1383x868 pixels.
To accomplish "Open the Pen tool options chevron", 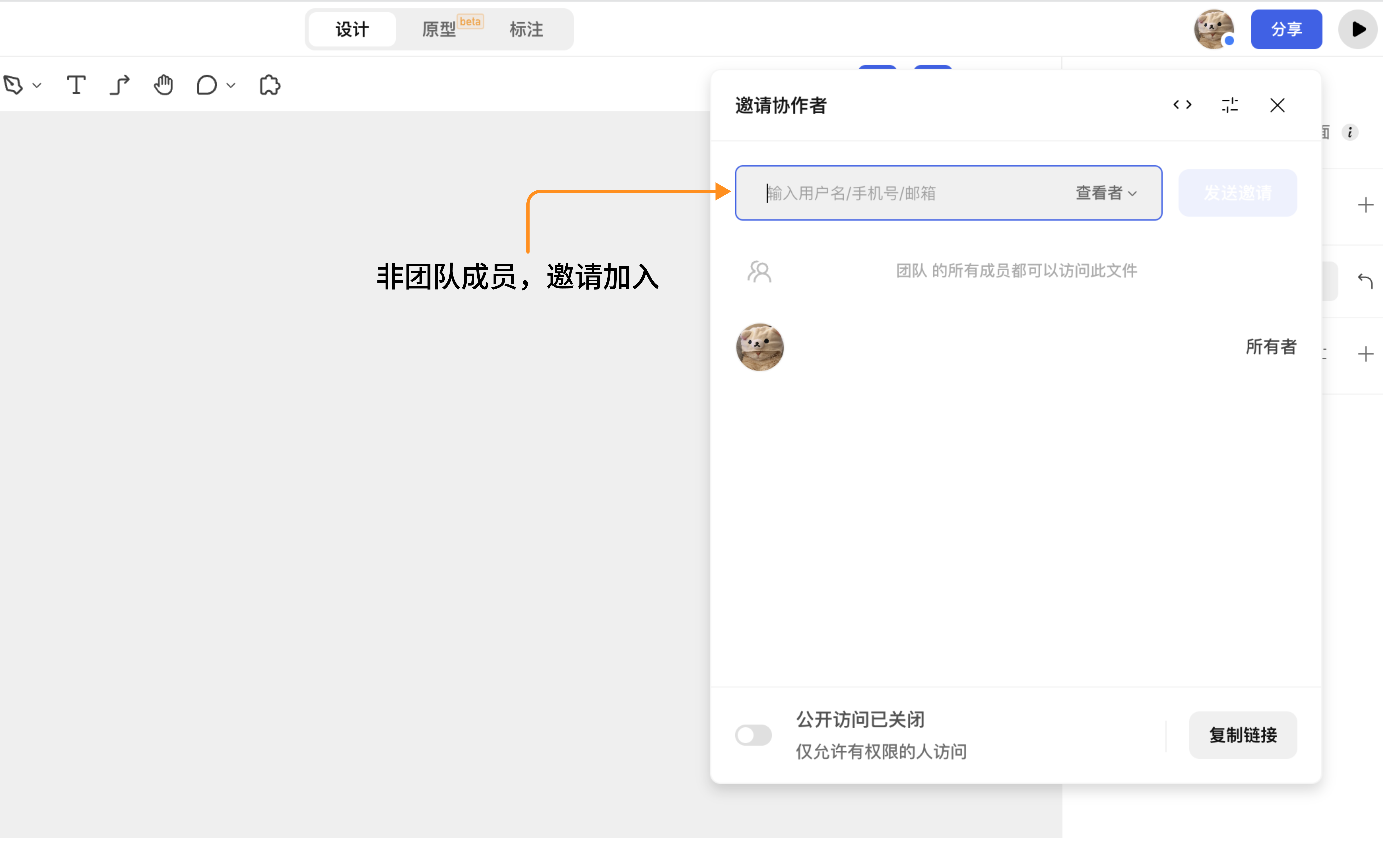I will pos(37,85).
